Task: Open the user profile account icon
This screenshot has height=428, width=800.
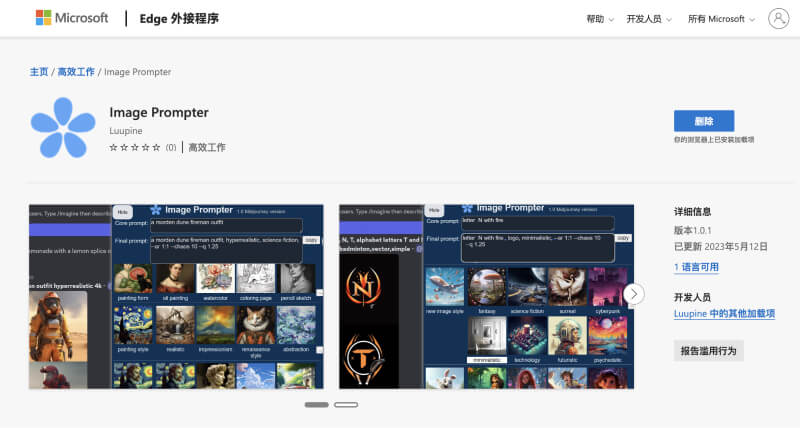Action: [x=778, y=18]
